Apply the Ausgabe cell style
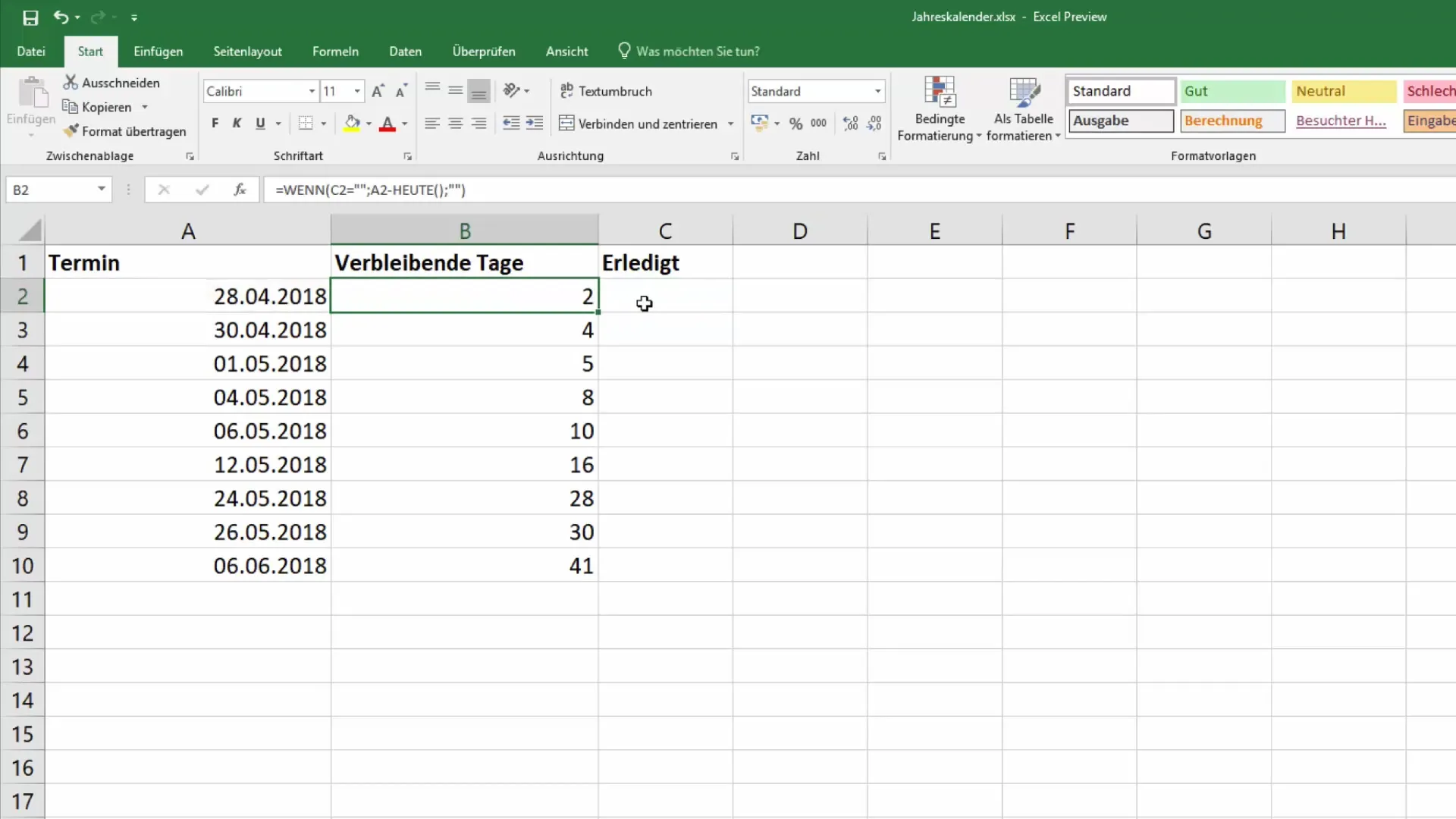1456x819 pixels. [x=1121, y=121]
